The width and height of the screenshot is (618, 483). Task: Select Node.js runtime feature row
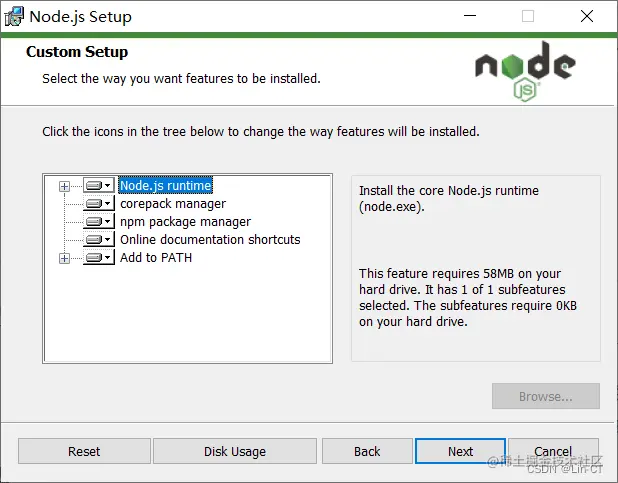(x=166, y=185)
